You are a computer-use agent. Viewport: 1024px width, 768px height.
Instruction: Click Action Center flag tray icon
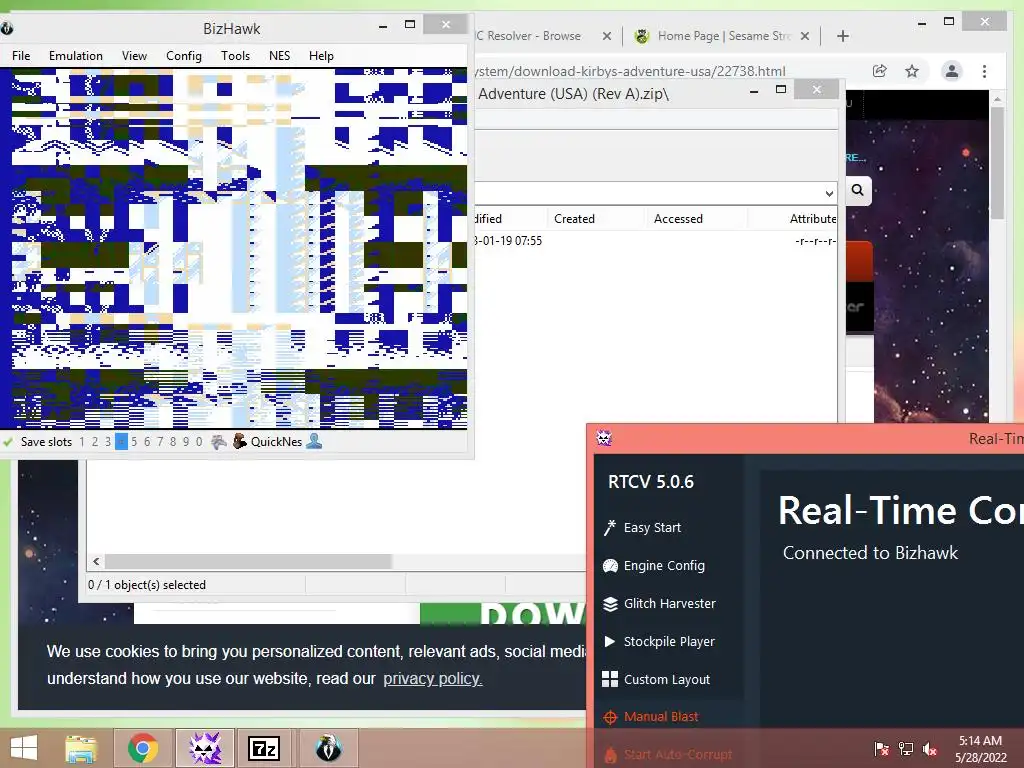[881, 748]
